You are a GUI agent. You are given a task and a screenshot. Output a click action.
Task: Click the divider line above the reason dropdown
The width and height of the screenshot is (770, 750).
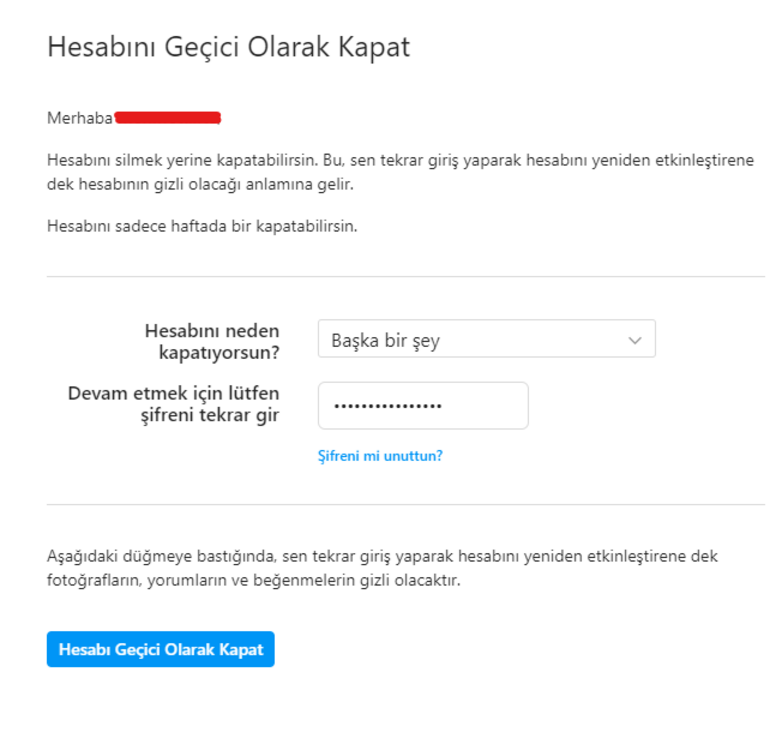(405, 277)
